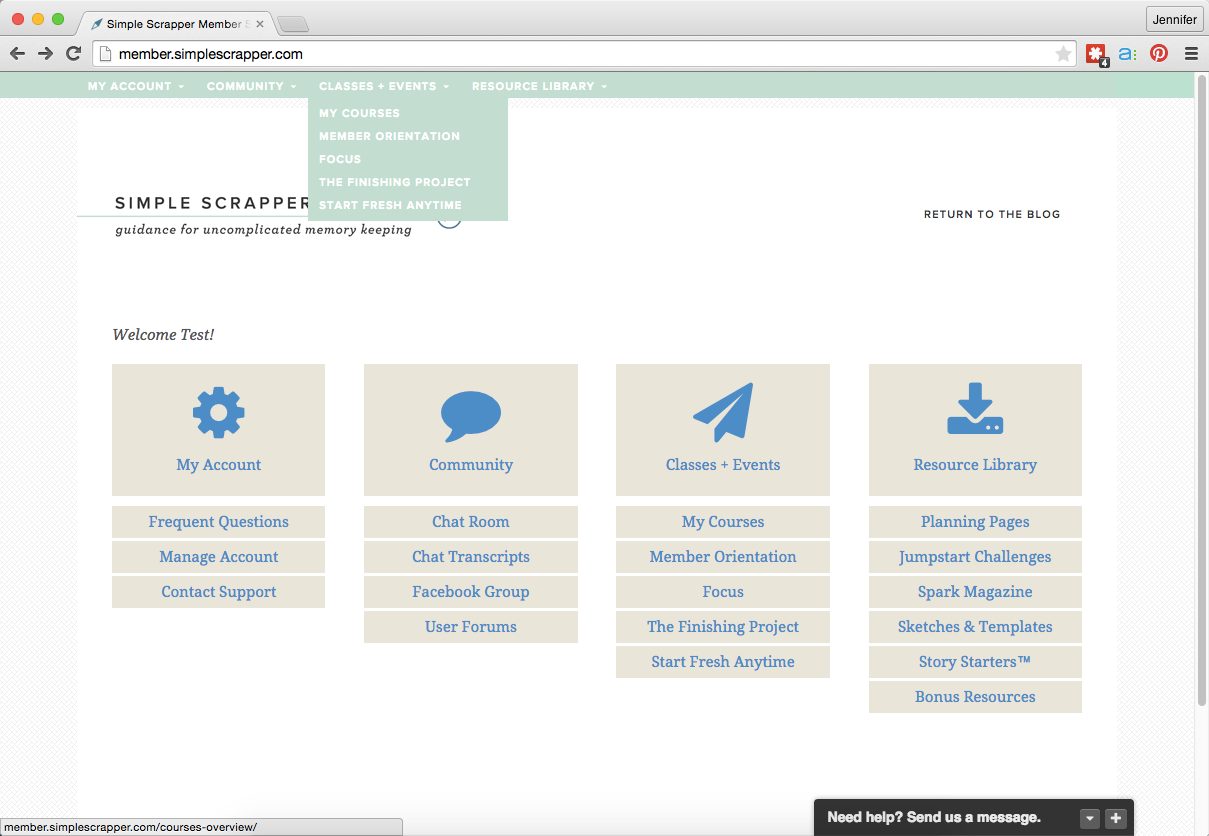The height and width of the screenshot is (836, 1209).
Task: Reload the page with refresh button
Action: (73, 54)
